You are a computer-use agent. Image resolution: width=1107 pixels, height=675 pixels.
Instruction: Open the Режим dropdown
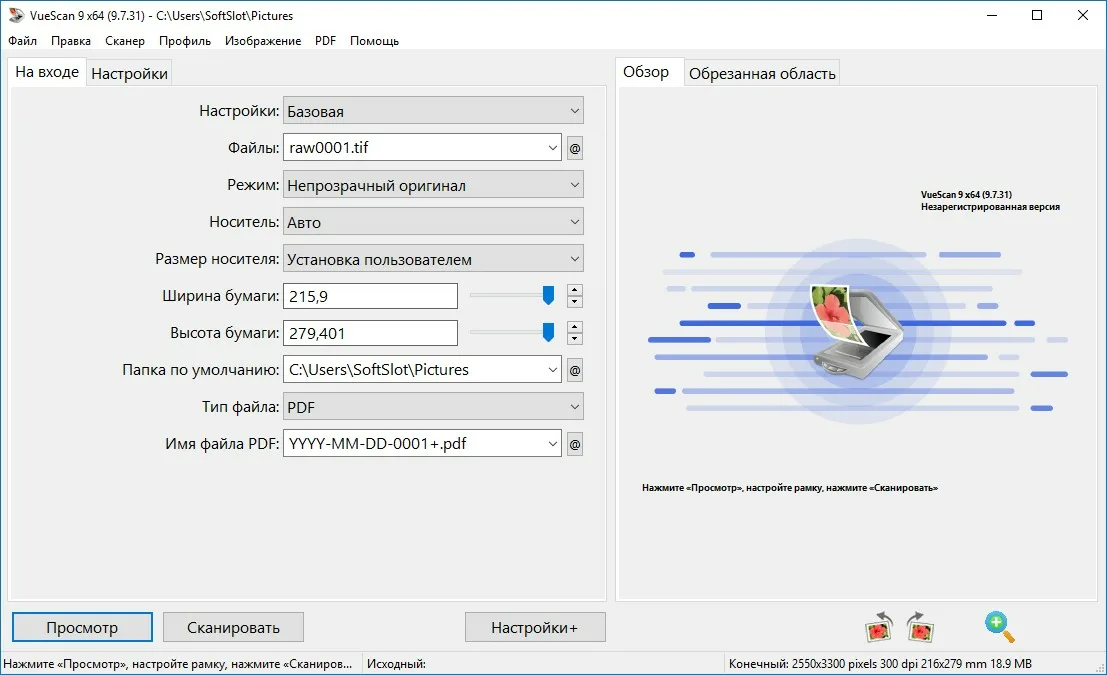[x=433, y=185]
